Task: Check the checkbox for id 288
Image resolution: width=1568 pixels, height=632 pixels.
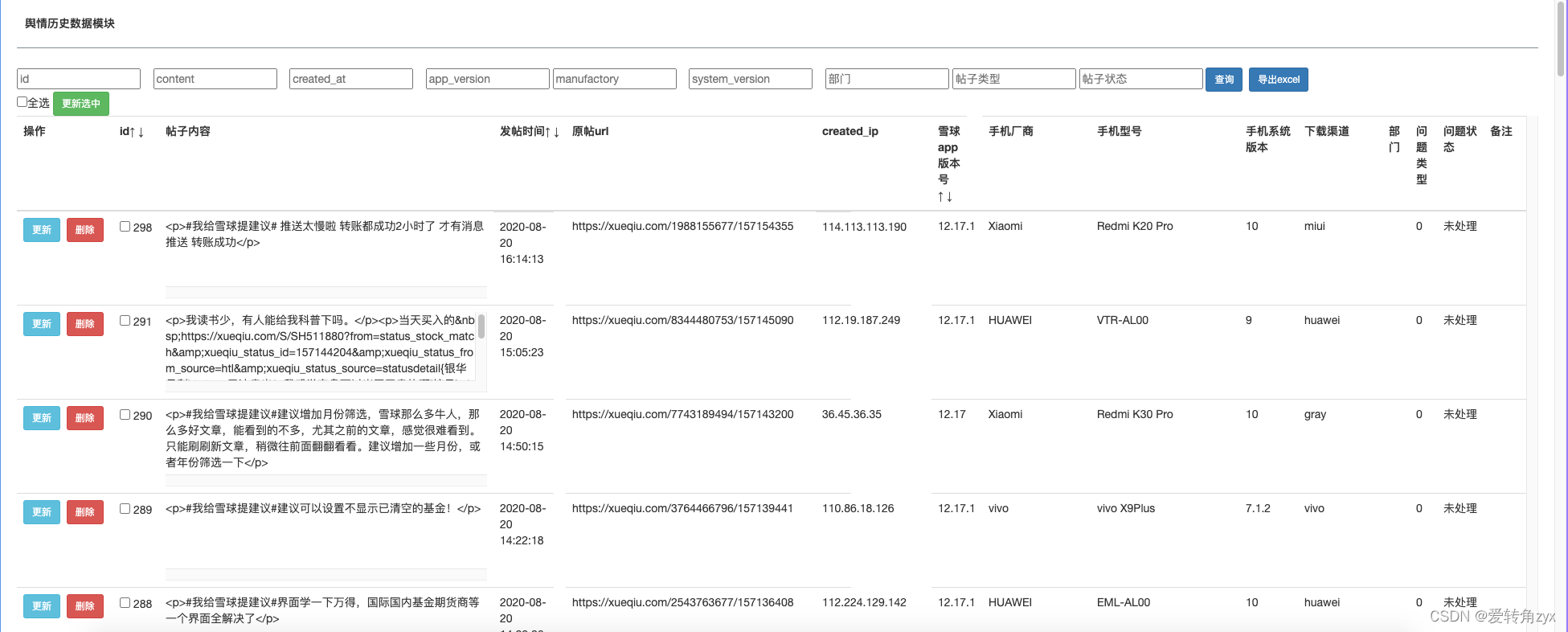Action: click(x=125, y=603)
